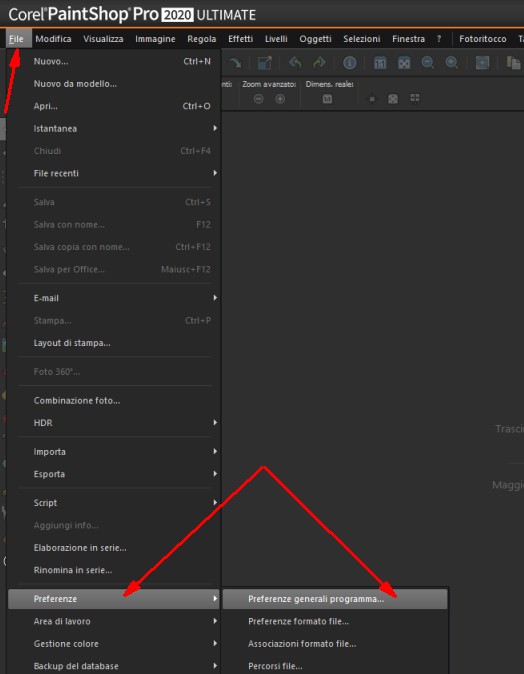The image size is (524, 674).
Task: Open the Regola menu
Action: click(202, 39)
